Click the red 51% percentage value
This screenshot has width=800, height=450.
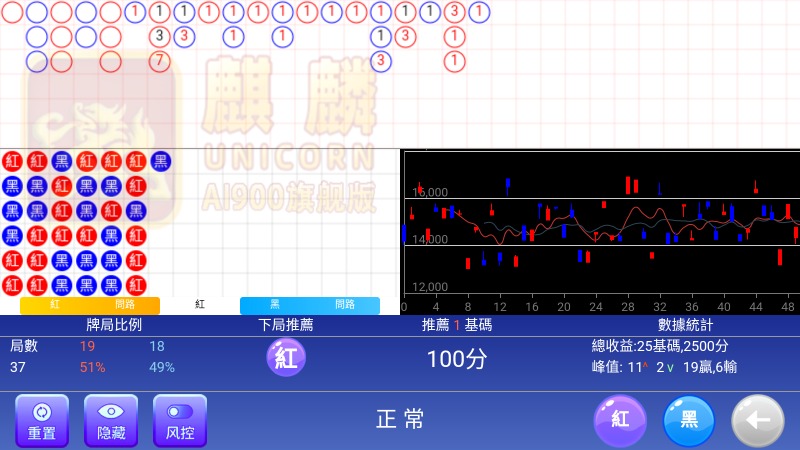[x=92, y=367]
